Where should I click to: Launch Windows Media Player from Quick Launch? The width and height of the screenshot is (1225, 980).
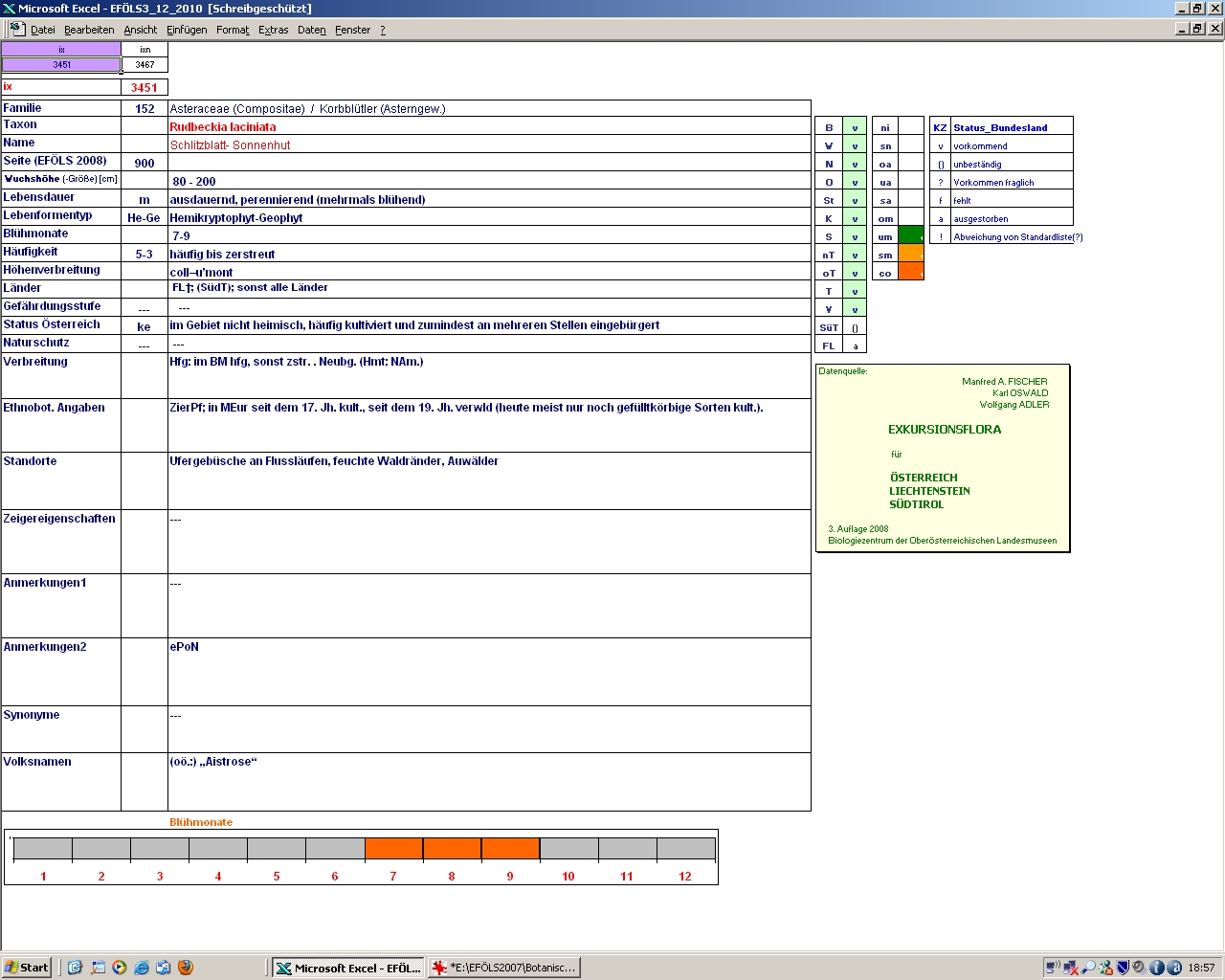point(120,968)
